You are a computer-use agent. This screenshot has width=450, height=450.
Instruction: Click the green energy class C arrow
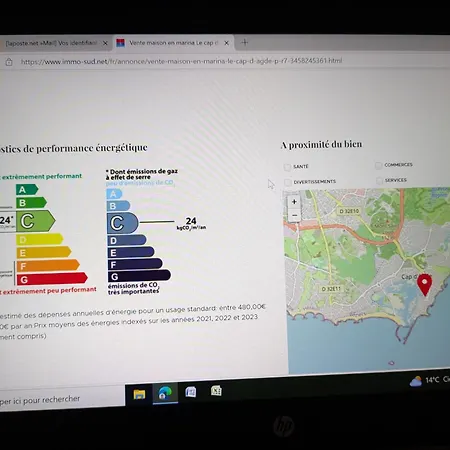click(36, 221)
